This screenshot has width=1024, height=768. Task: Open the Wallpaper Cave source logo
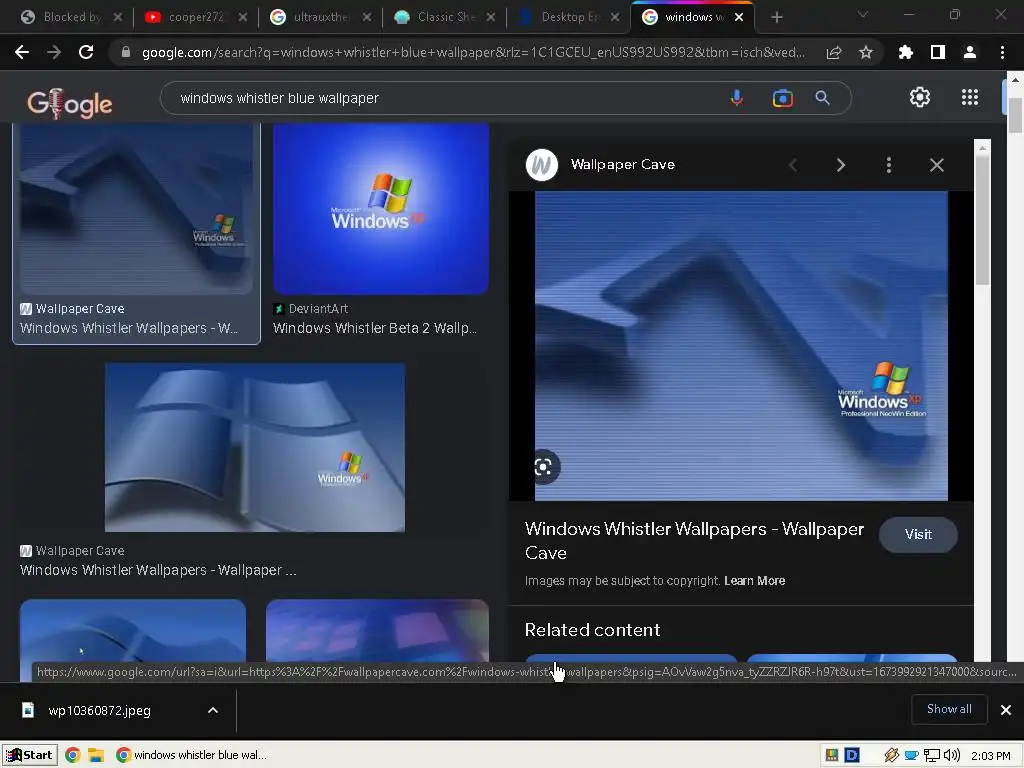[541, 165]
